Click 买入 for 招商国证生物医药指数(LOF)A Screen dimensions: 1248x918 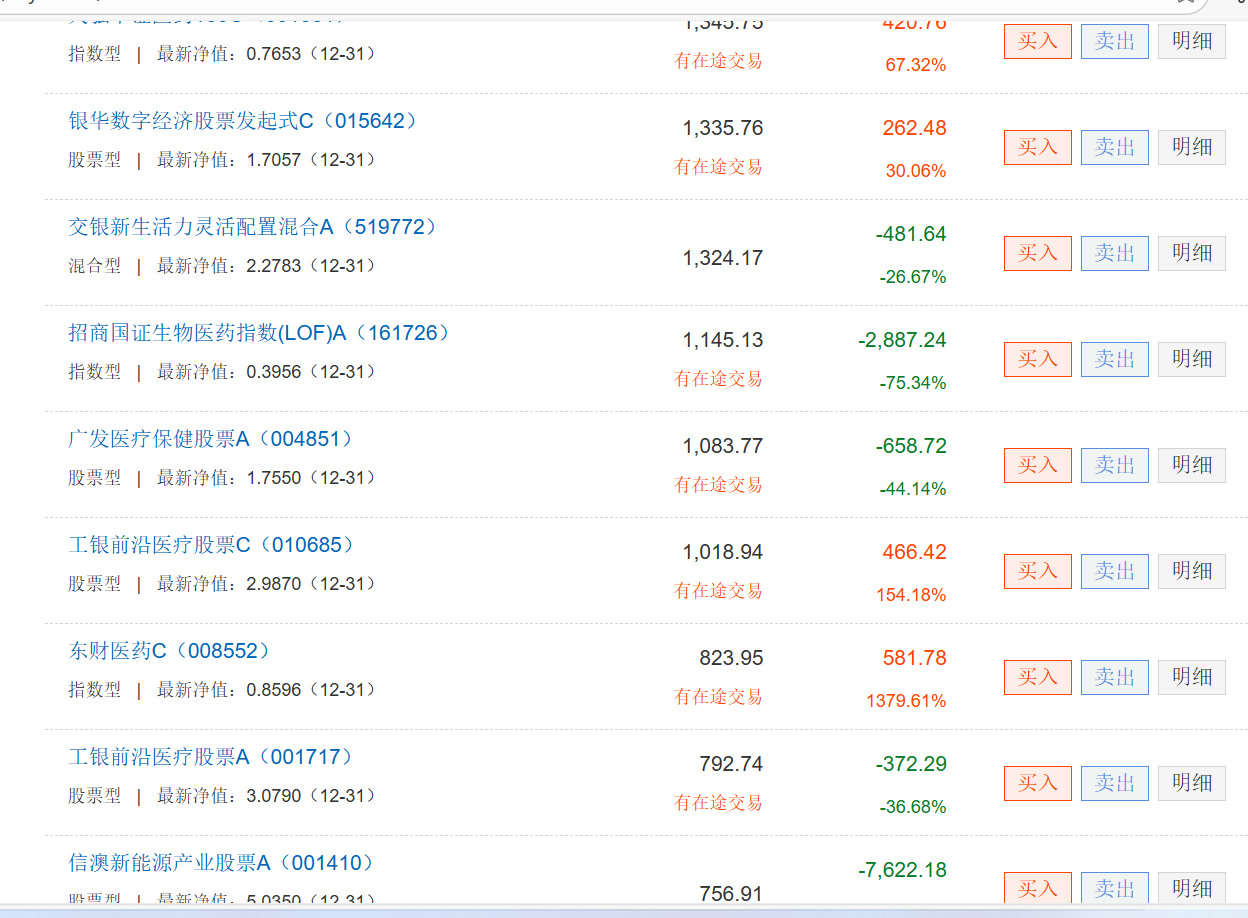(1038, 359)
